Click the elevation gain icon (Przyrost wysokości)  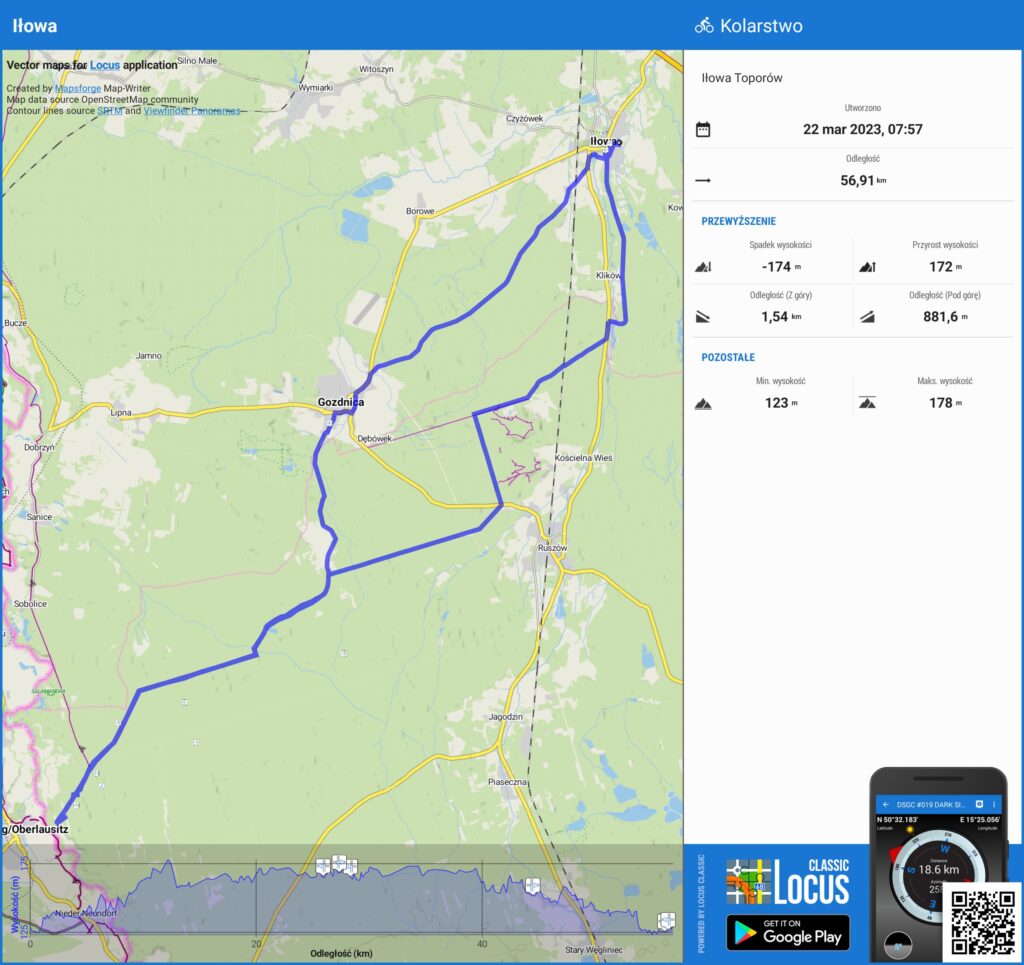click(x=866, y=267)
